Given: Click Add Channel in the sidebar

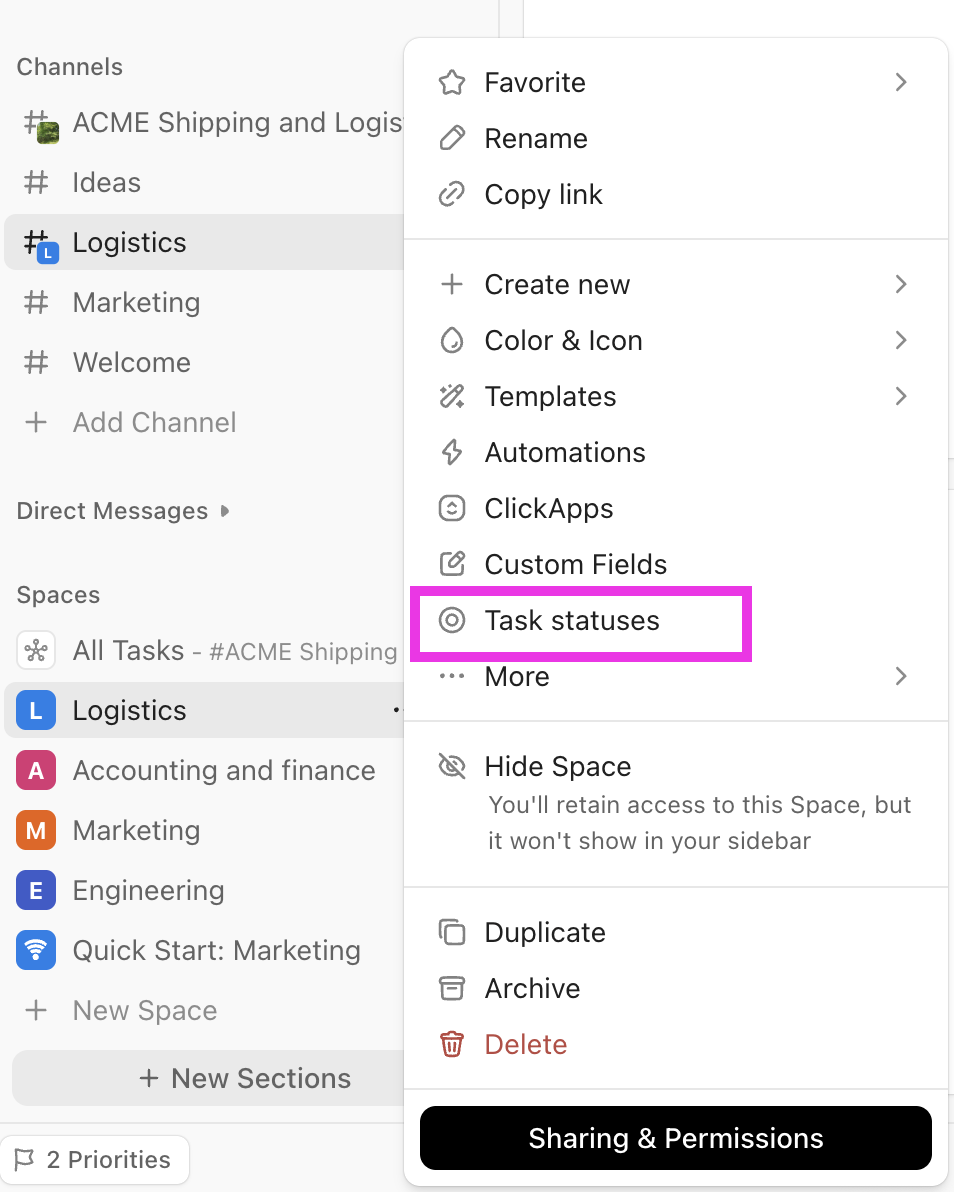Looking at the screenshot, I should click(154, 422).
